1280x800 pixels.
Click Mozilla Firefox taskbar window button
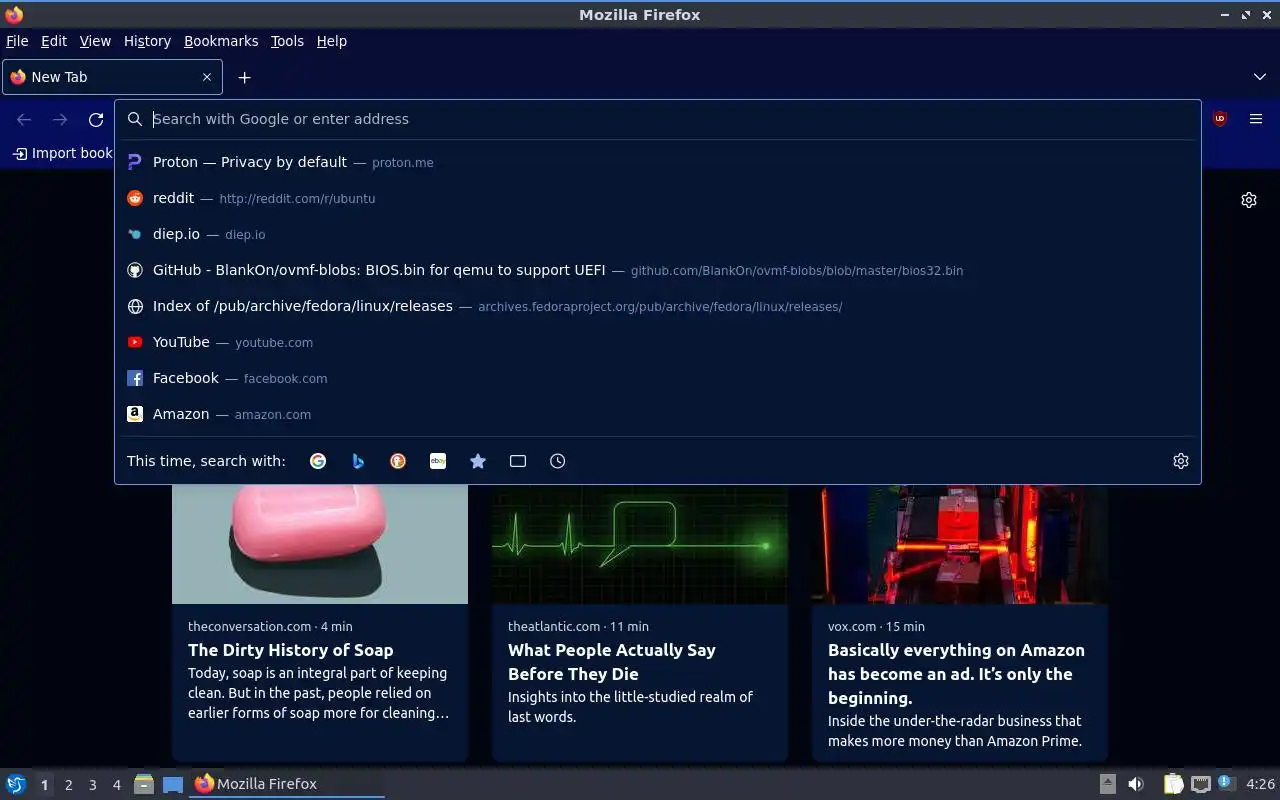pos(287,784)
